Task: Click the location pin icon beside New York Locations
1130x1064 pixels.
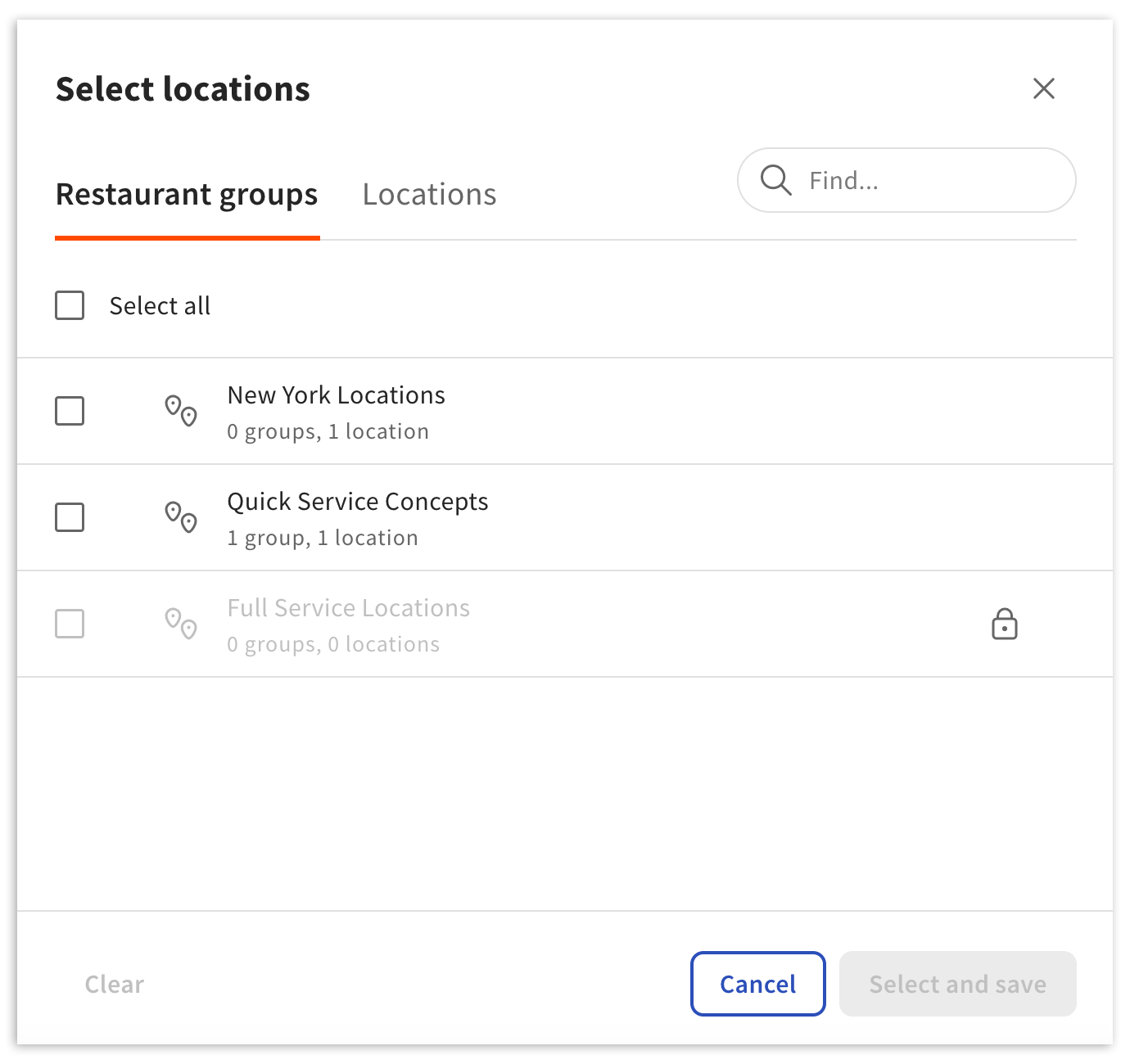Action: (179, 412)
